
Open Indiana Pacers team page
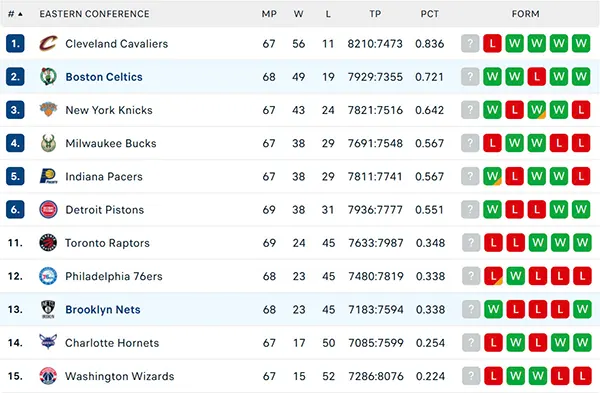tap(104, 176)
